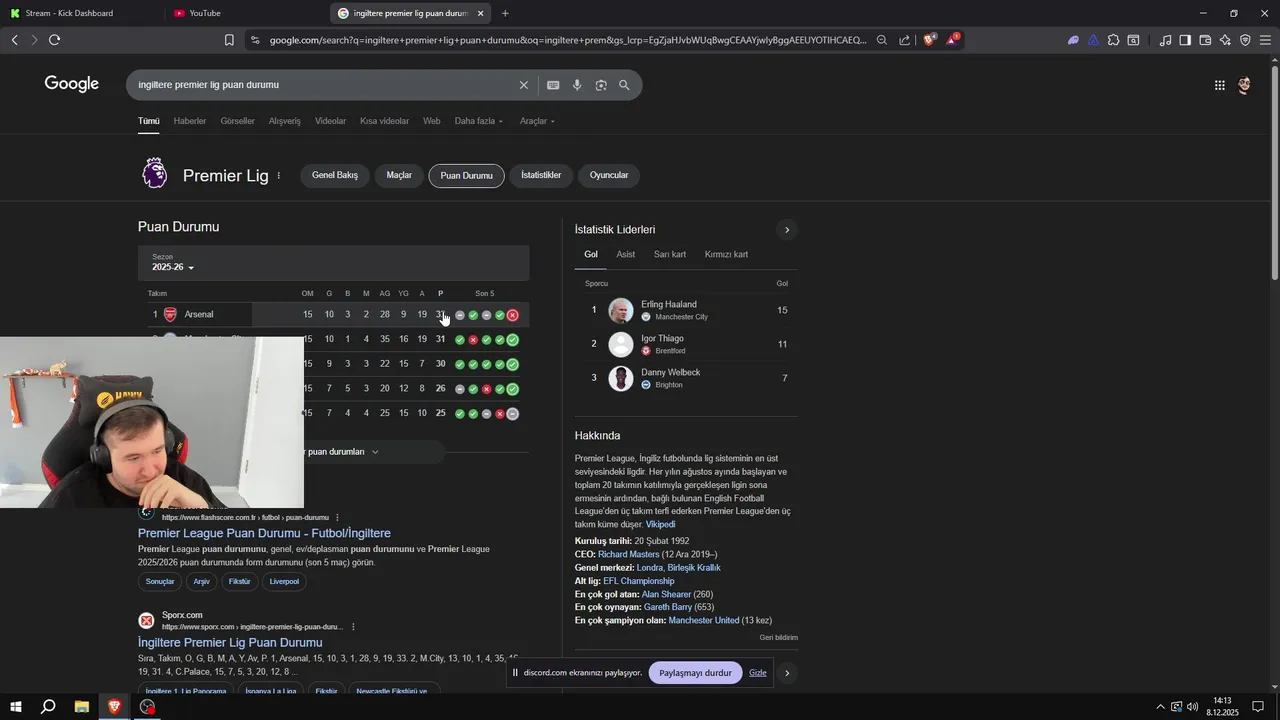Open Premier League Puan Durumu flashscore link
This screenshot has height=720, width=1280.
[x=264, y=533]
